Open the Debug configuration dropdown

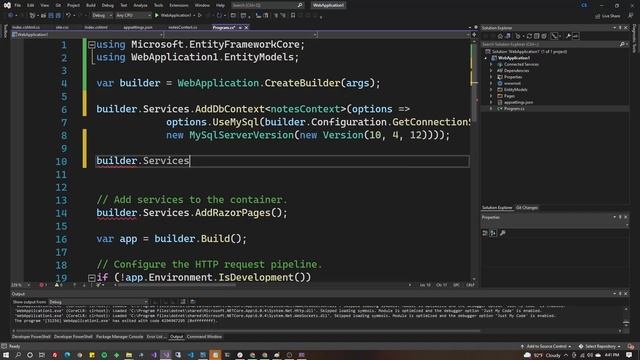click(x=102, y=16)
